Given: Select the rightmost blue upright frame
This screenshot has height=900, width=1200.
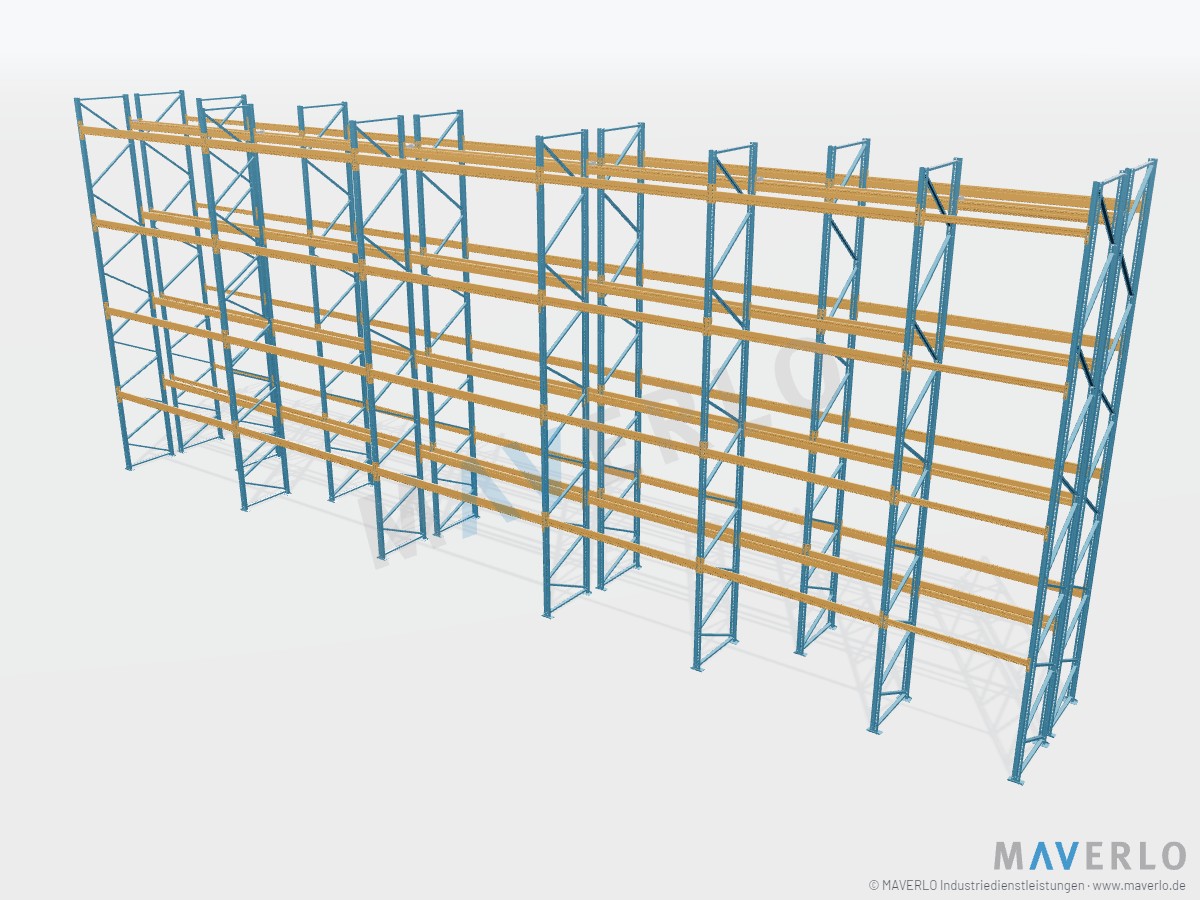Looking at the screenshot, I should tap(1085, 470).
